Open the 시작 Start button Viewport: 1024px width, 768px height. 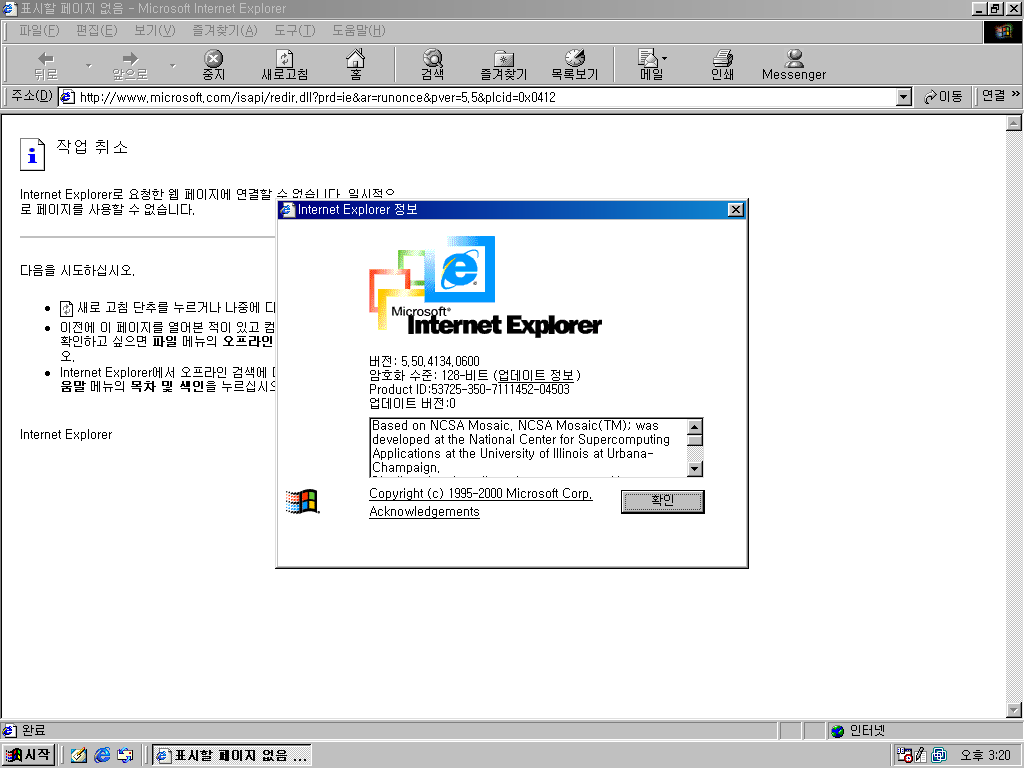[x=28, y=755]
